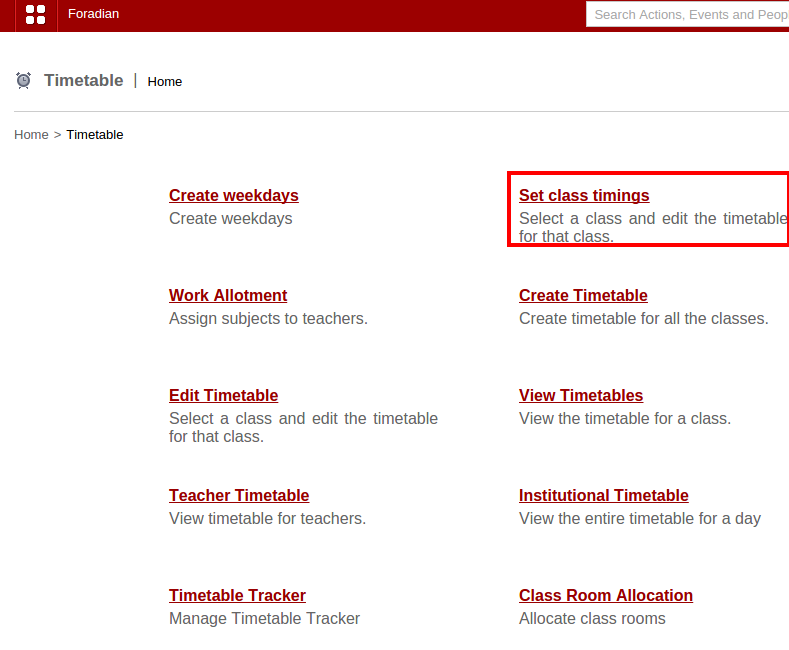The height and width of the screenshot is (650, 789).
Task: Open the Institutional Timetable link
Action: [x=603, y=495]
